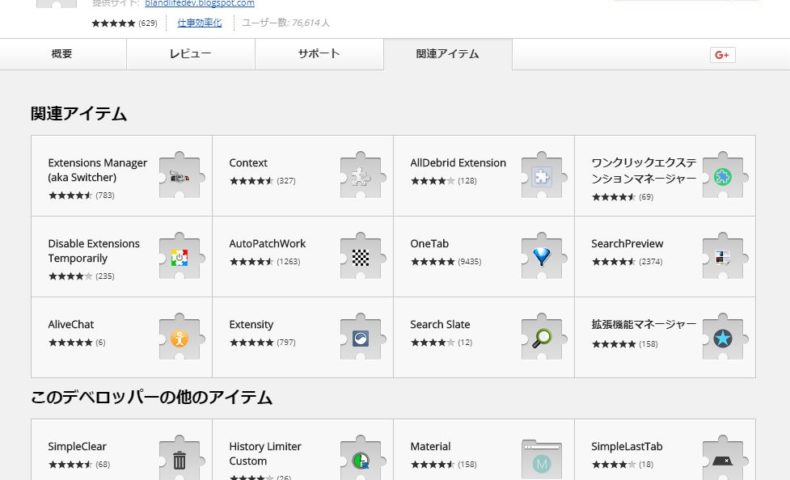Click the Extensity extension icon
790x480 pixels.
pyautogui.click(x=362, y=337)
